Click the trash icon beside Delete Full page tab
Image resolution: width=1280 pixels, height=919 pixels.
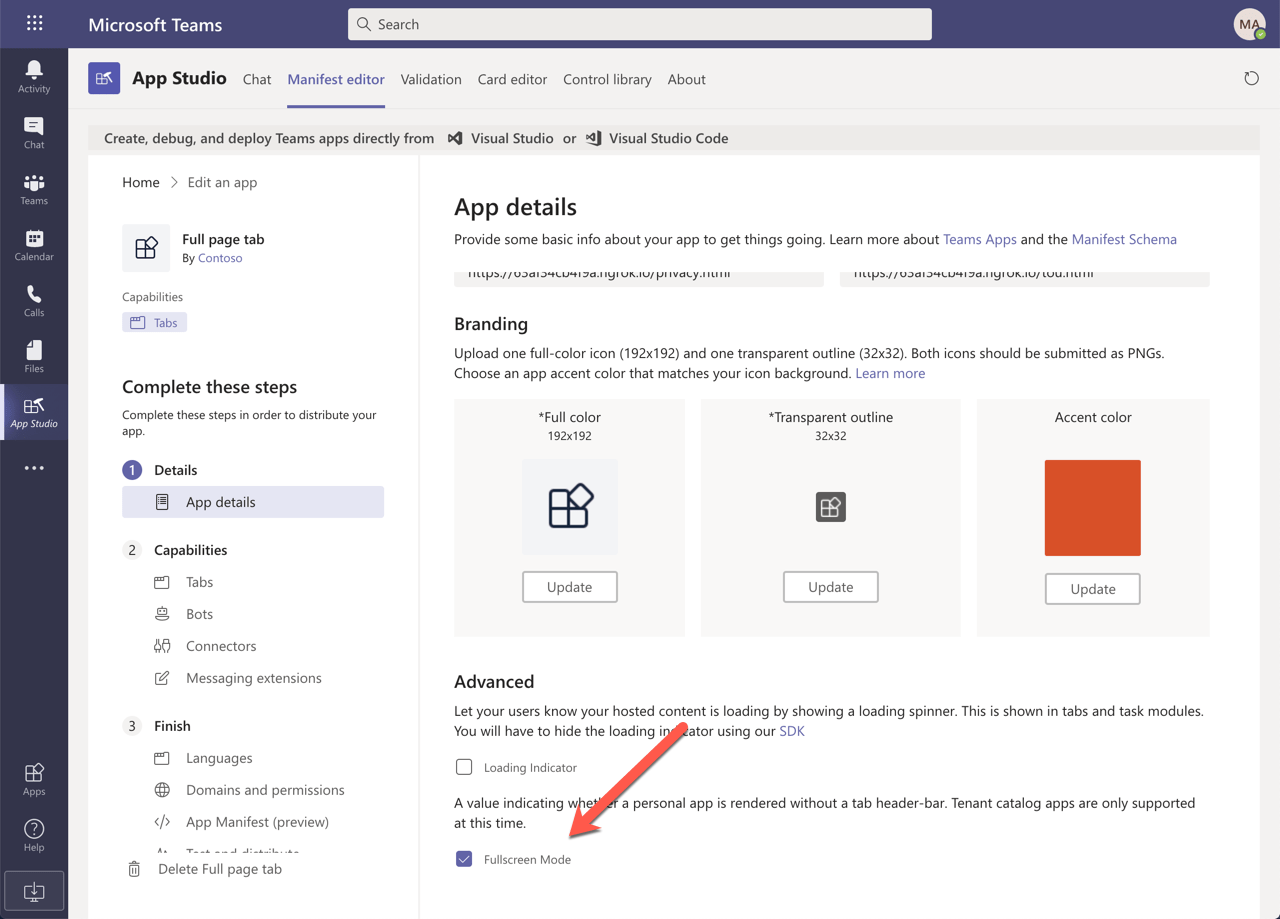coord(134,869)
